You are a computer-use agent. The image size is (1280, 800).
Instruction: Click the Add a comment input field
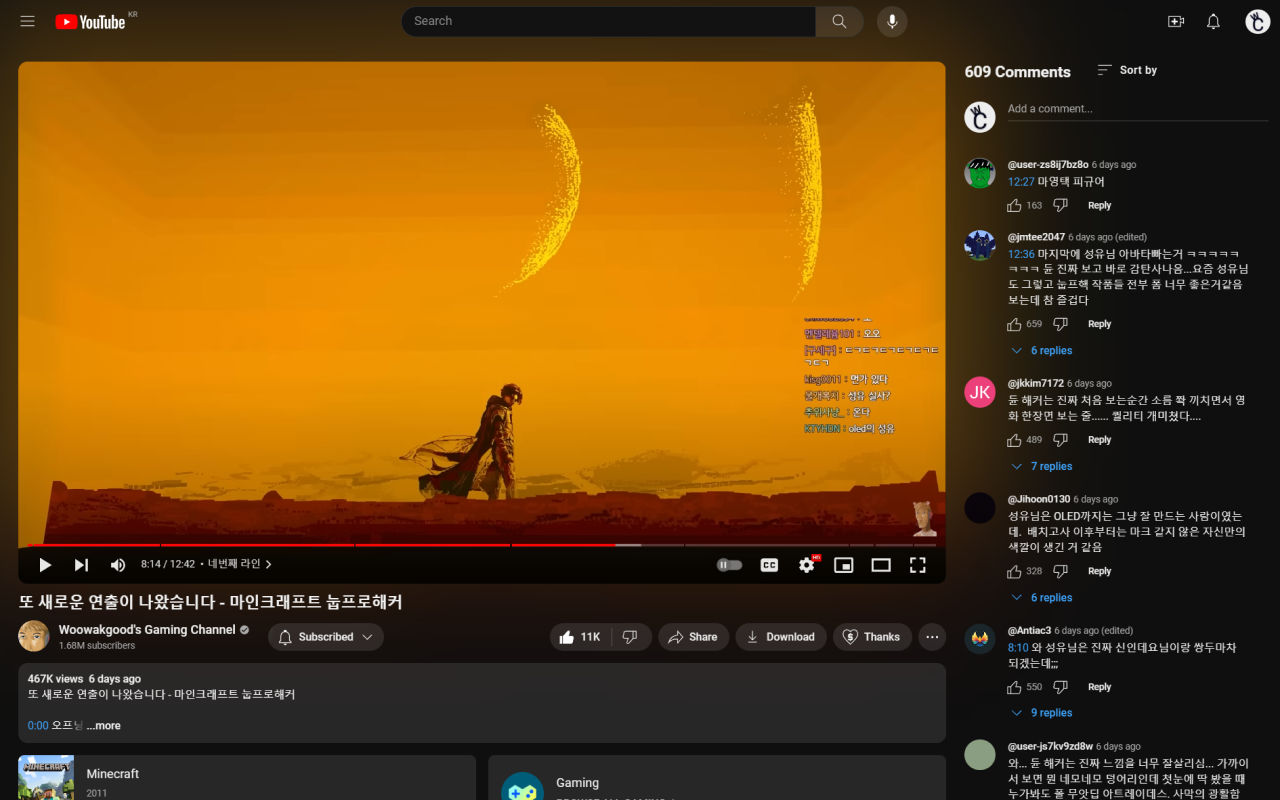pyautogui.click(x=1100, y=108)
